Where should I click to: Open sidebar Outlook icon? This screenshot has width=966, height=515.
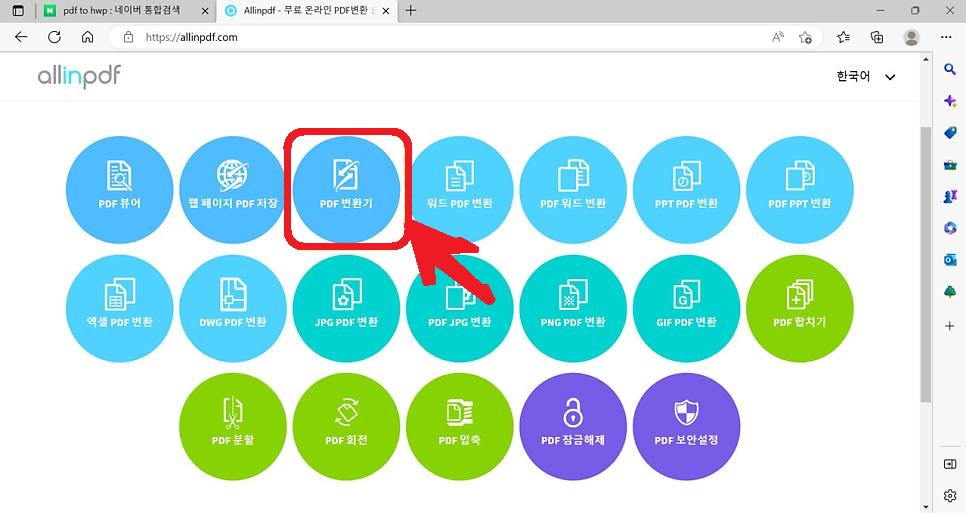click(950, 260)
